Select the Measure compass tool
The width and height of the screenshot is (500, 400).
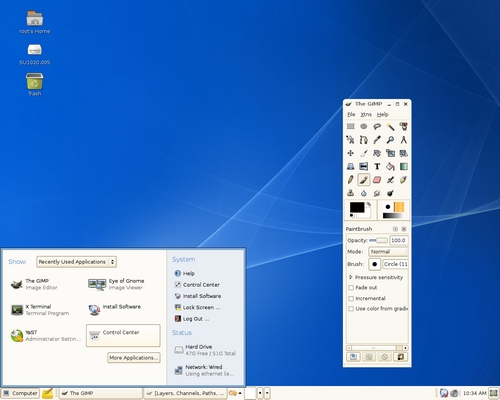pos(403,140)
